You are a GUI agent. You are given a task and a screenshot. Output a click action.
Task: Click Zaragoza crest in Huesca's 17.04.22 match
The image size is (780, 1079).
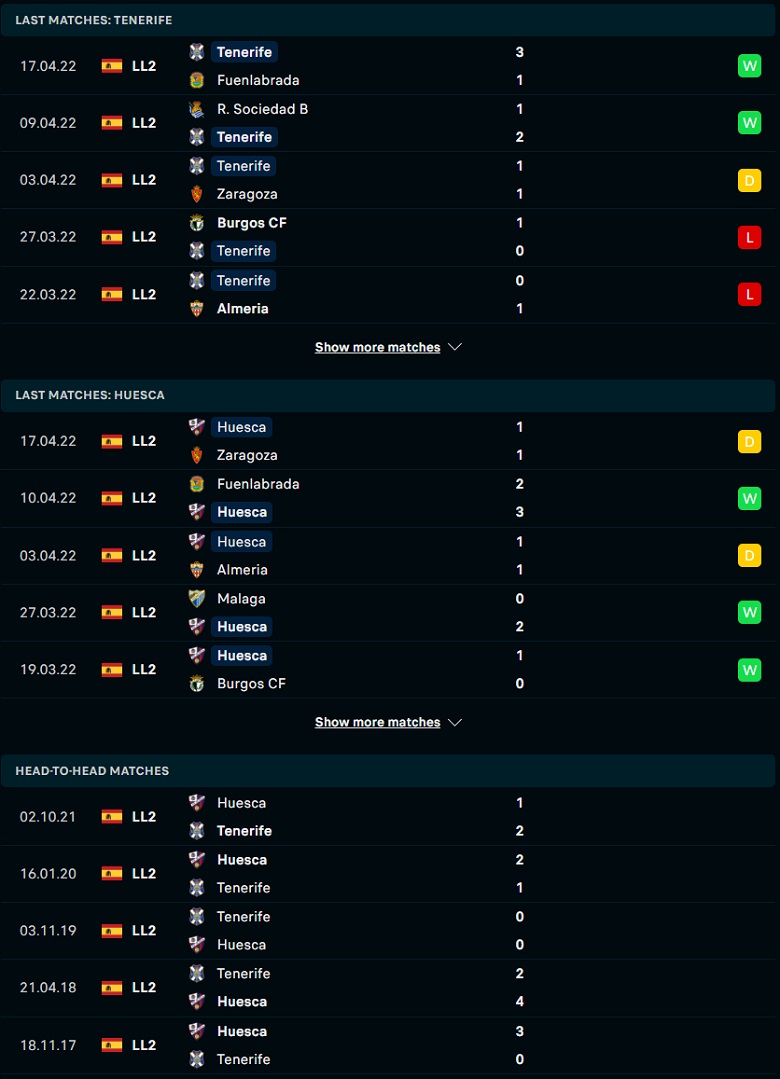coord(197,455)
